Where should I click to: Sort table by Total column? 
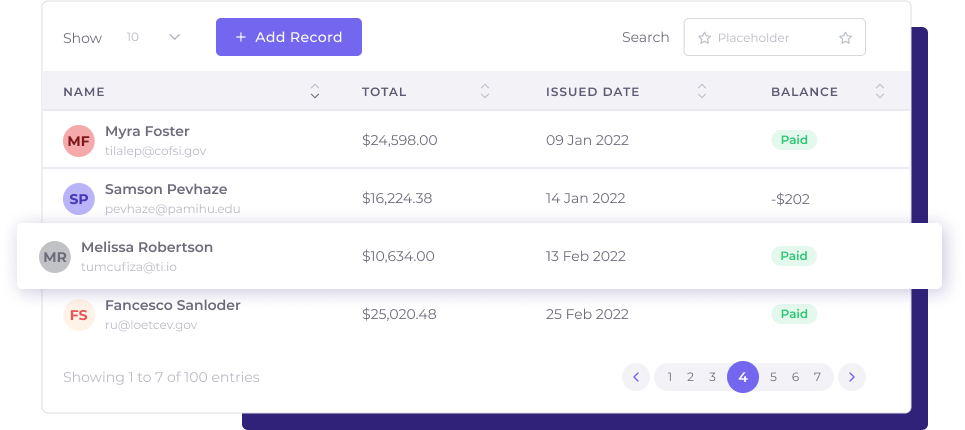(x=485, y=92)
